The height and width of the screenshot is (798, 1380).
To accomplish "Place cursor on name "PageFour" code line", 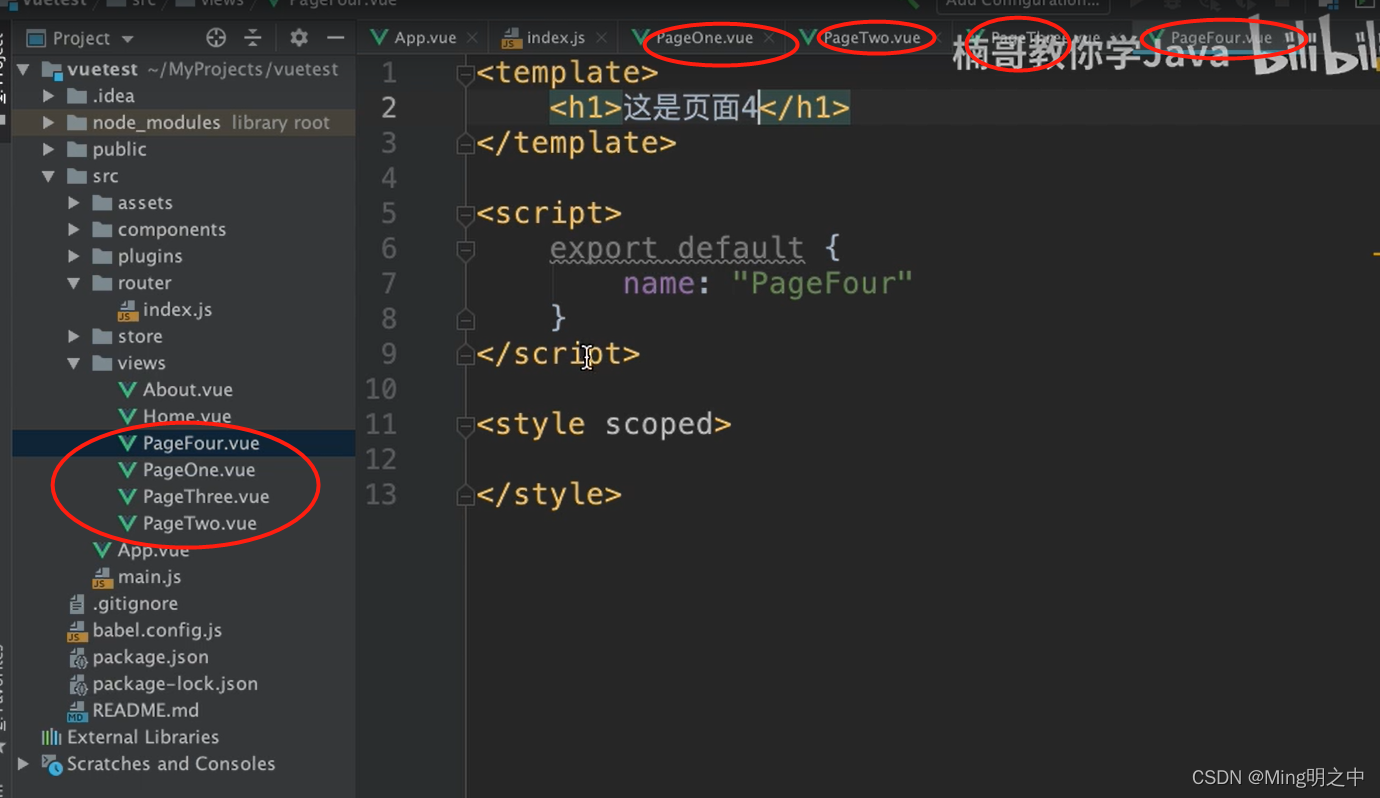I will (768, 284).
